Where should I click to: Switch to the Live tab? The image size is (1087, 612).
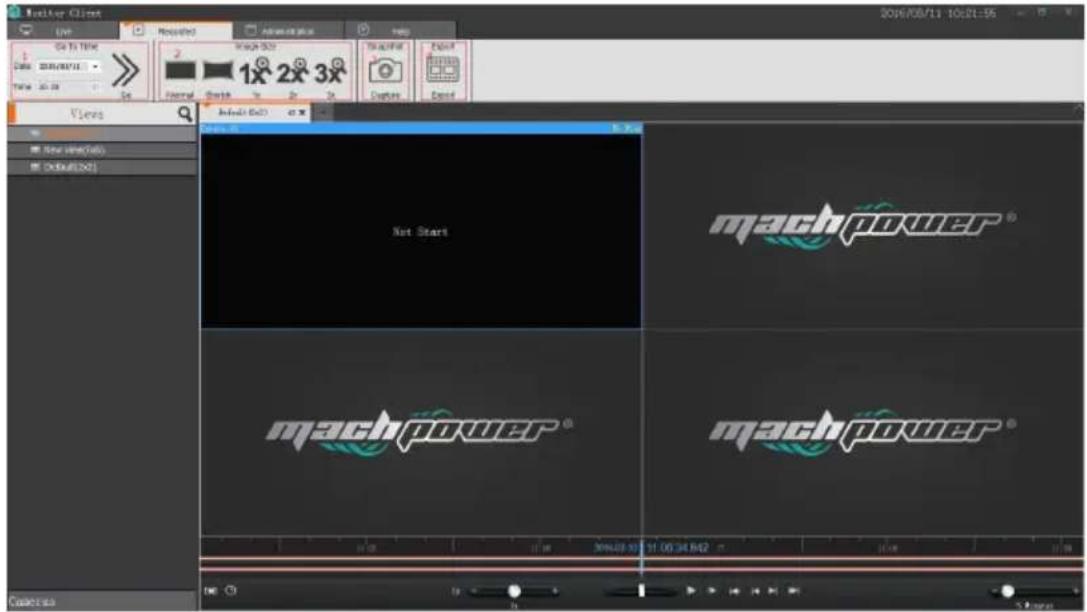point(63,30)
